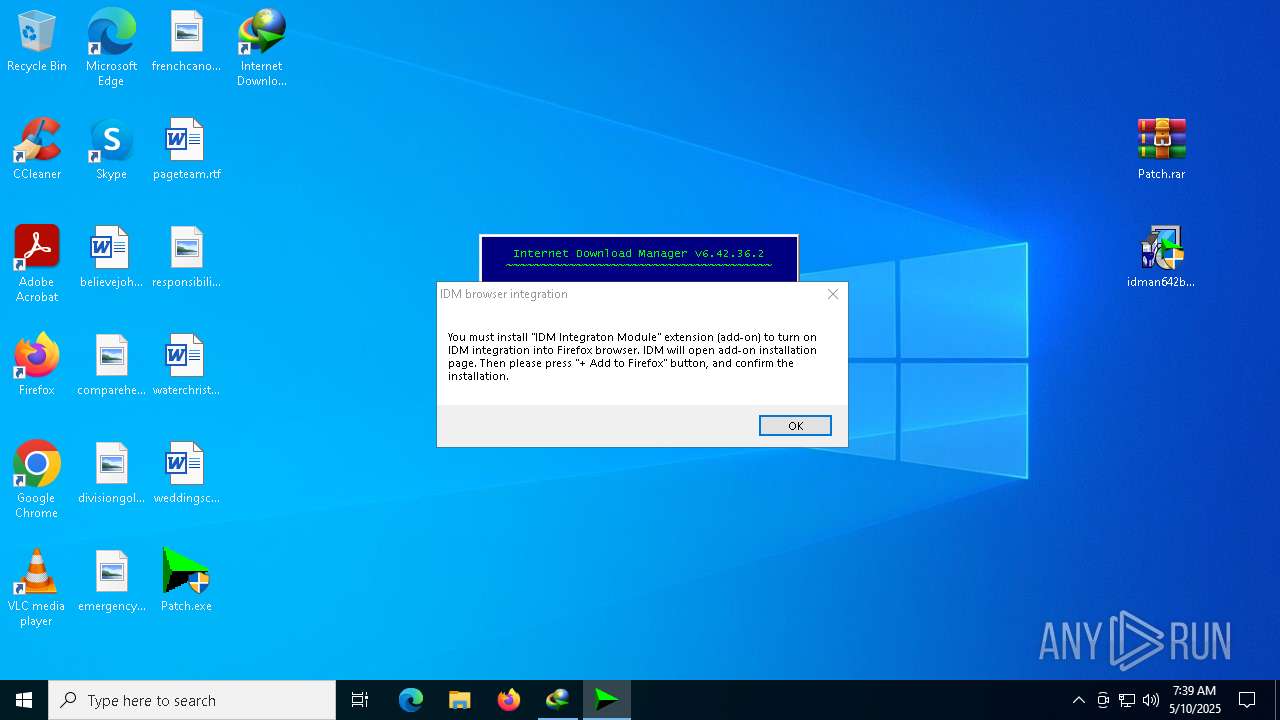Open the Microsoft Edge desktop shortcut

point(111,48)
